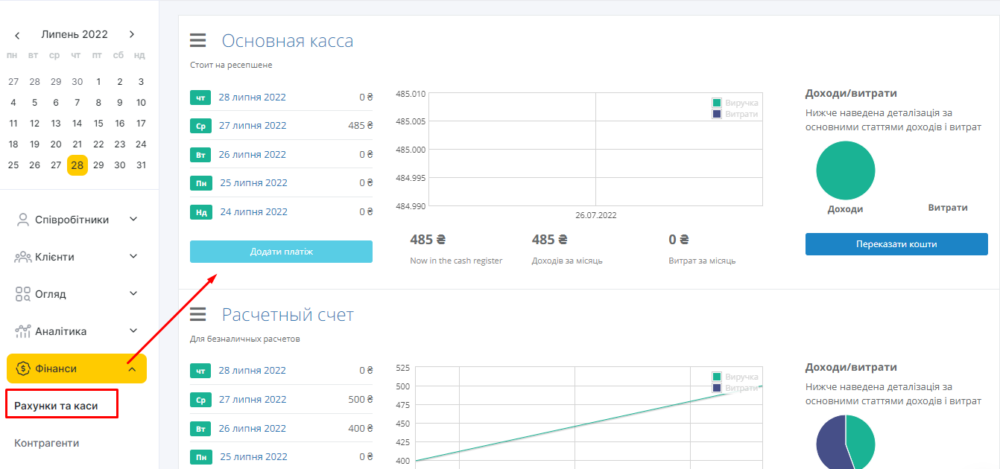Click the Фінанси coin icon in sidebar
The height and width of the screenshot is (469, 1000).
23,368
